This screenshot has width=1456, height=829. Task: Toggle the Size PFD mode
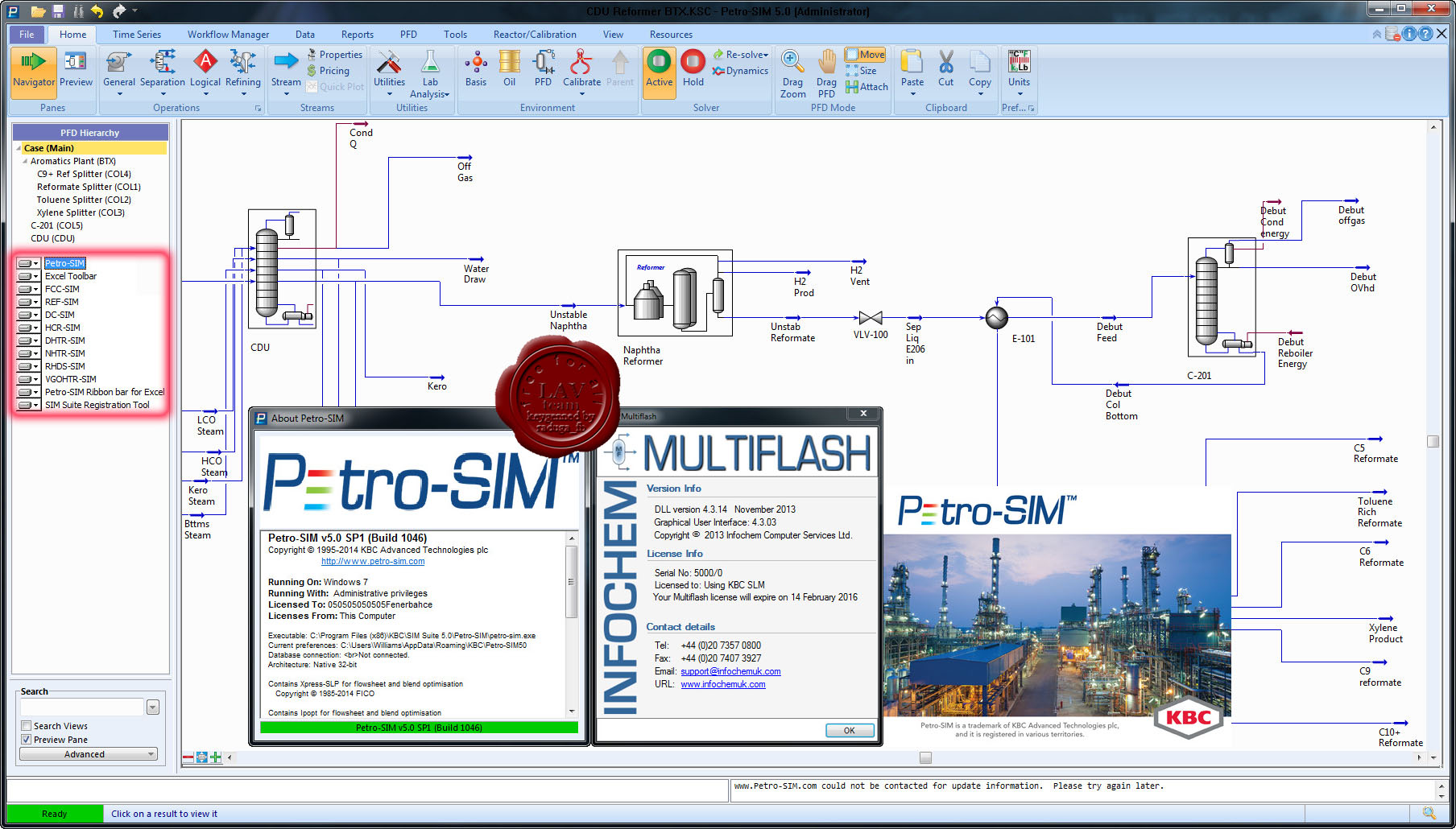(861, 71)
